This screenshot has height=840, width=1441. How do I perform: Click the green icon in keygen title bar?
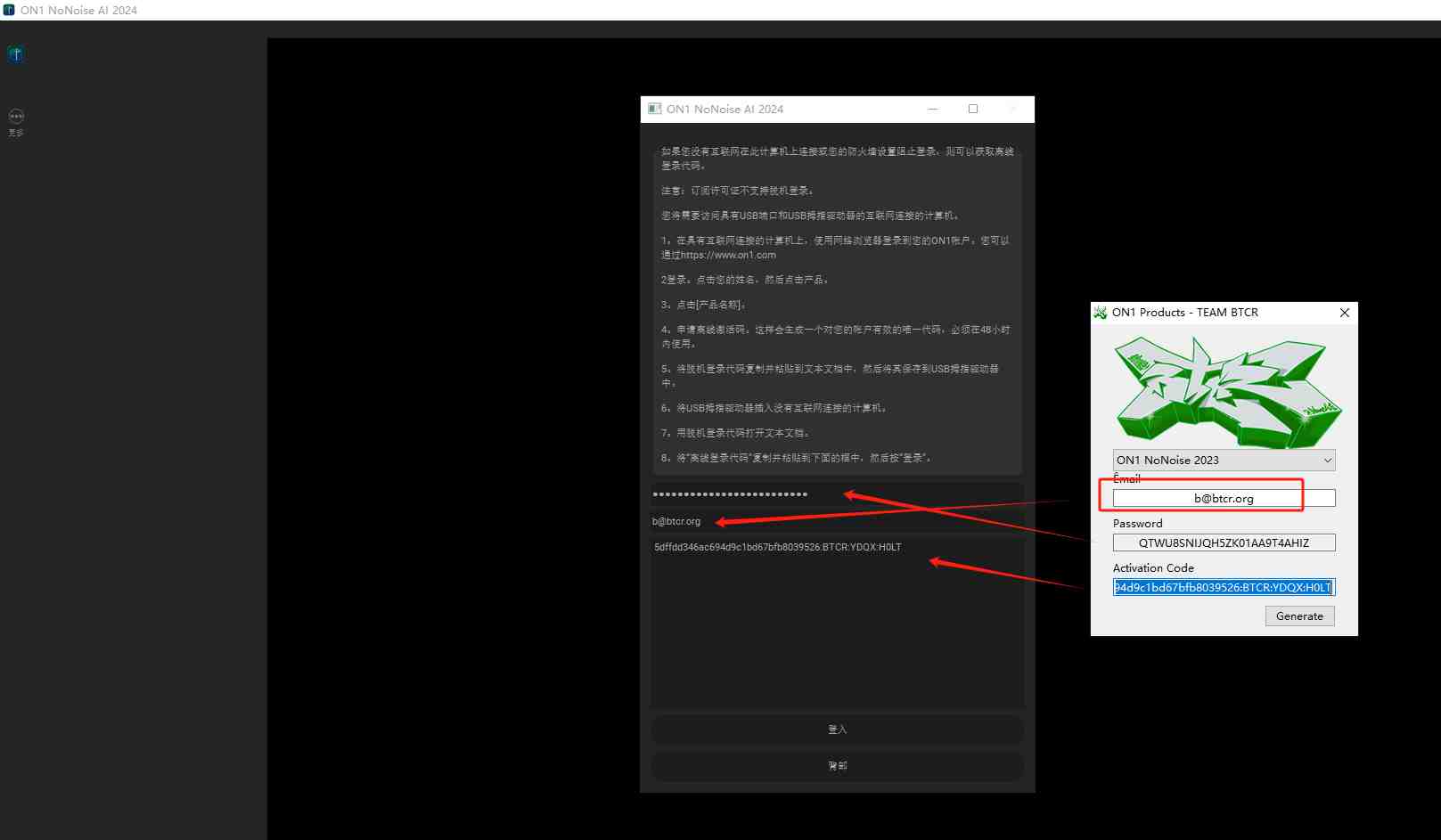(x=1100, y=313)
